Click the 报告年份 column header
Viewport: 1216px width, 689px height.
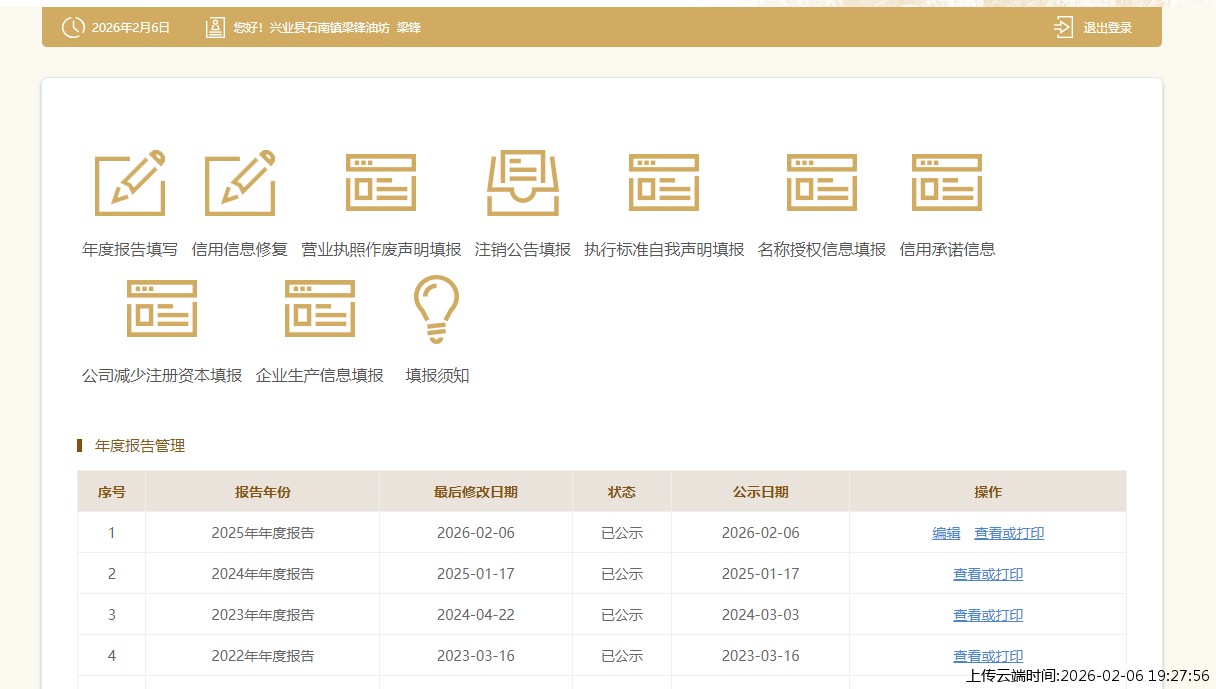click(x=263, y=492)
